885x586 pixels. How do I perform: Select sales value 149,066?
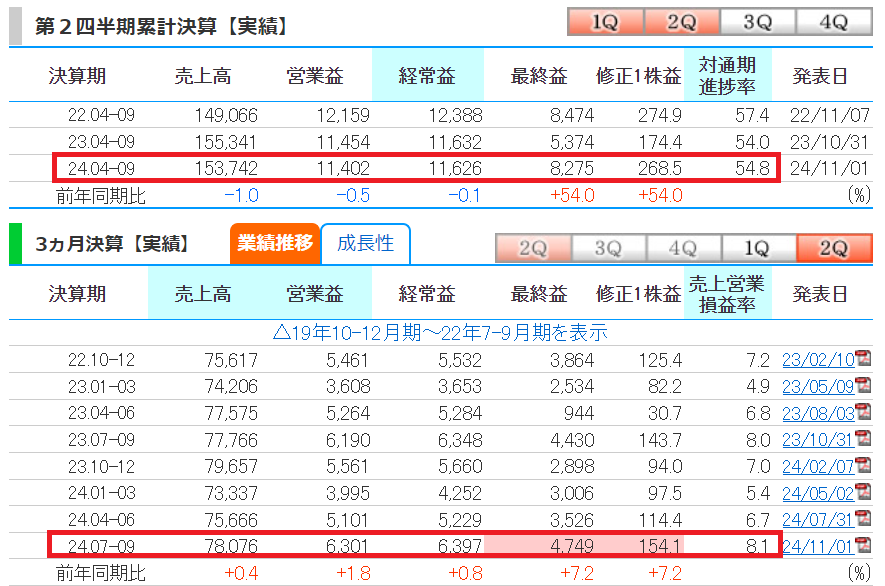(x=226, y=115)
